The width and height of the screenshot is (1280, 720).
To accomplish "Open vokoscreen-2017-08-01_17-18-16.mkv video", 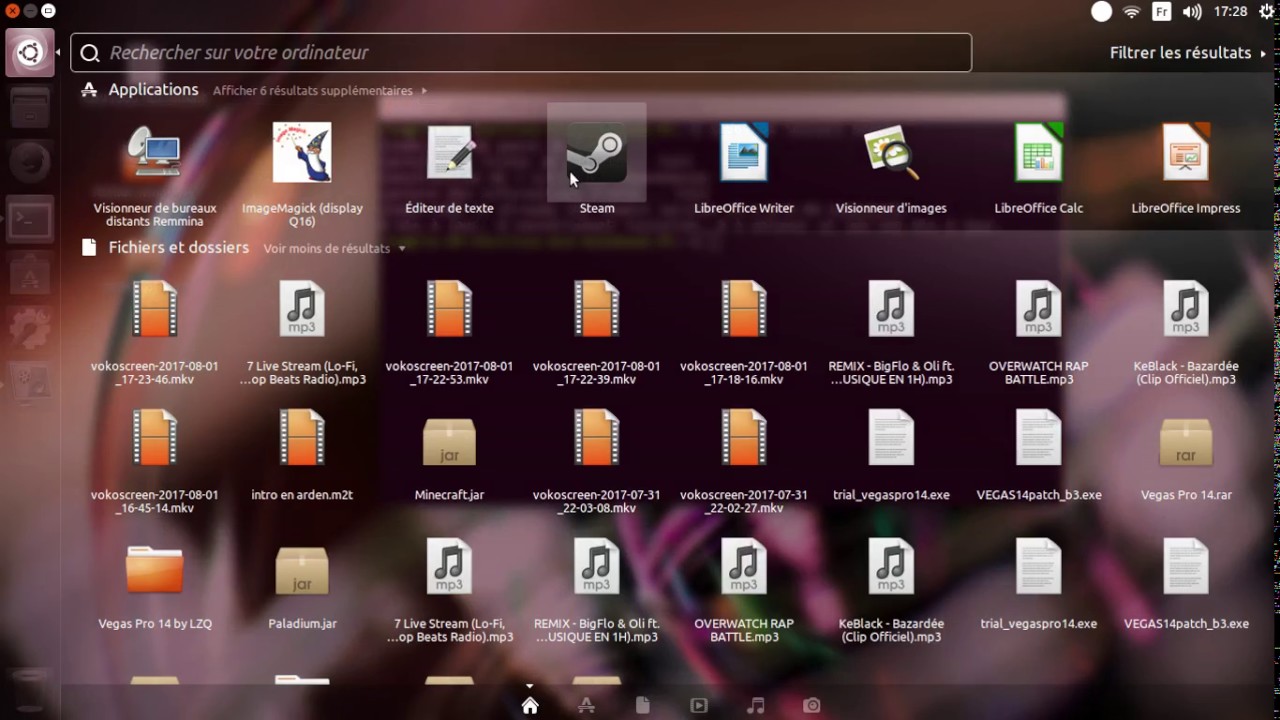I will [744, 309].
